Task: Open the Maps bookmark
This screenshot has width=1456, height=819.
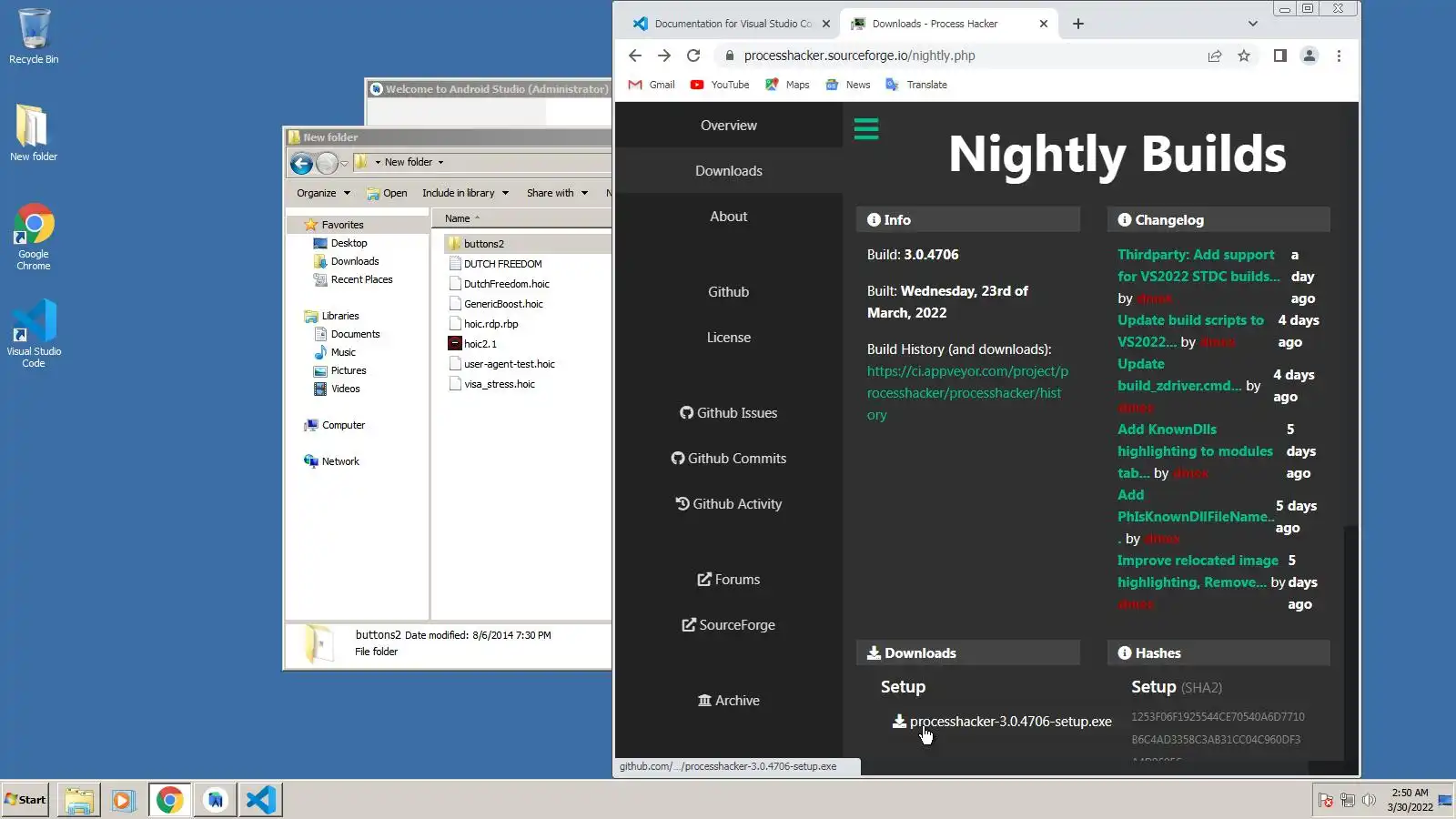Action: point(787,85)
